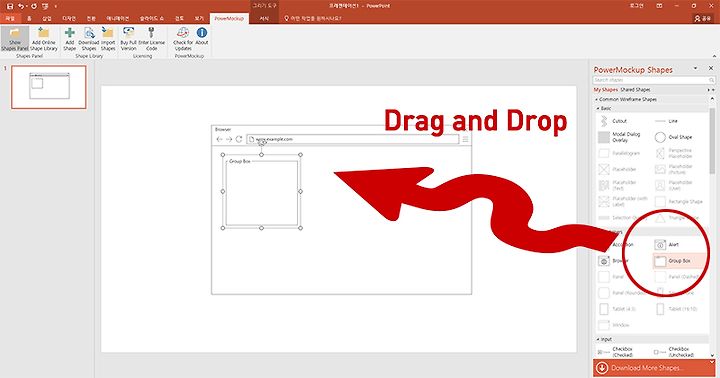Screen dimensions: 720x378
Task: Click the Add Shape green plus icon
Action: (70, 33)
